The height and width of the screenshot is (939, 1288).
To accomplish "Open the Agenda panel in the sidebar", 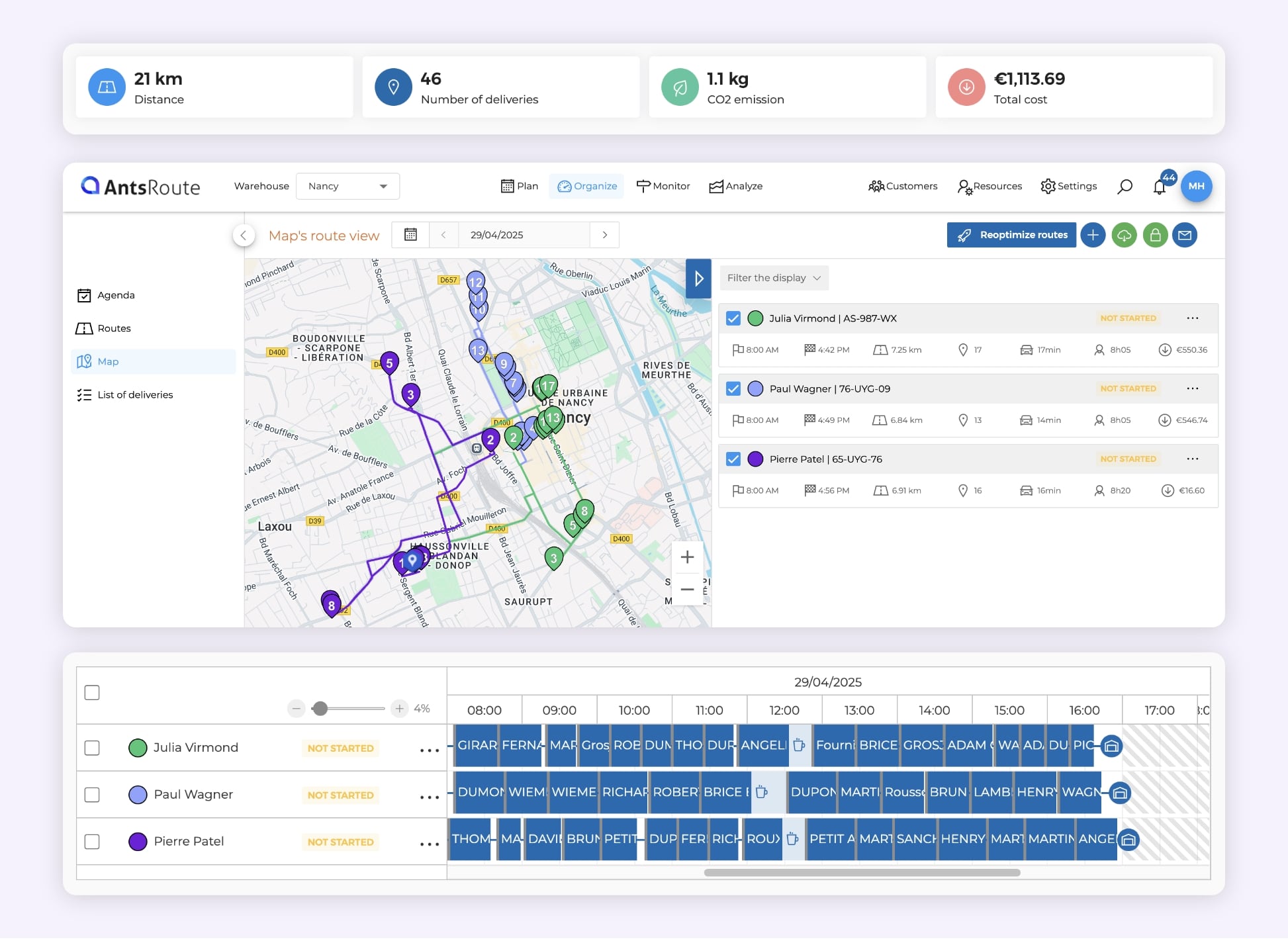I will tap(116, 294).
